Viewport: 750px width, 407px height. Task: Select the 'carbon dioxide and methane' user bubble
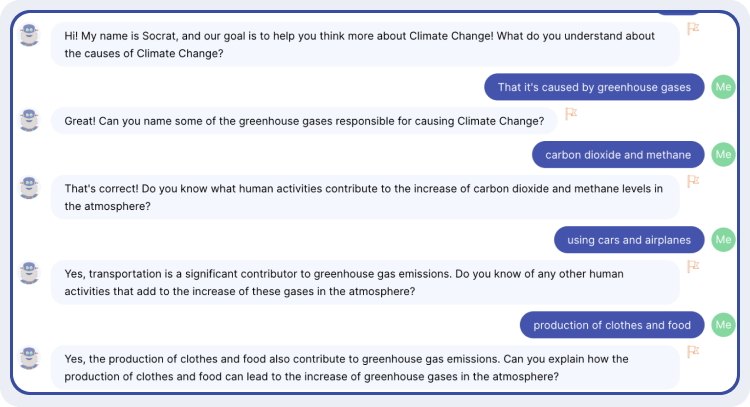[x=618, y=154]
